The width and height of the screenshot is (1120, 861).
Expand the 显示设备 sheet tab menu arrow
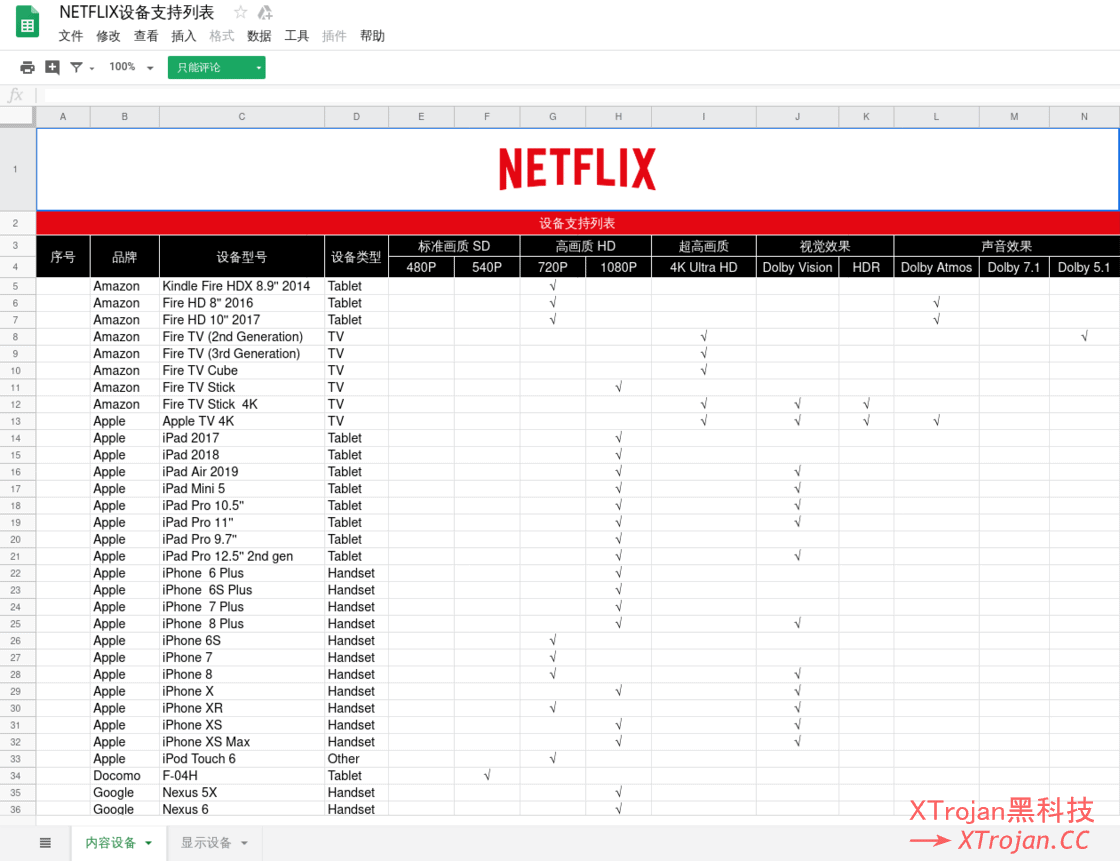tap(244, 843)
